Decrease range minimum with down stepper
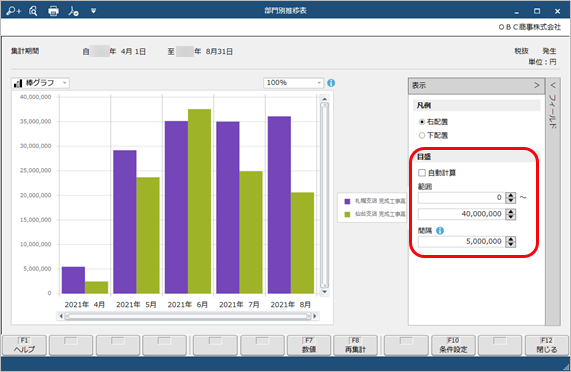This screenshot has height=372, width=571. pos(511,201)
